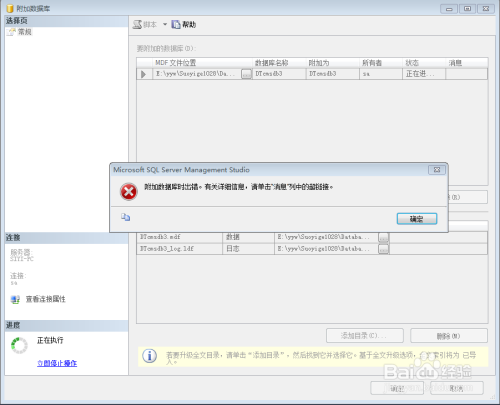Click the red error icon in the dialog
This screenshot has height=405, width=500.
pos(129,192)
